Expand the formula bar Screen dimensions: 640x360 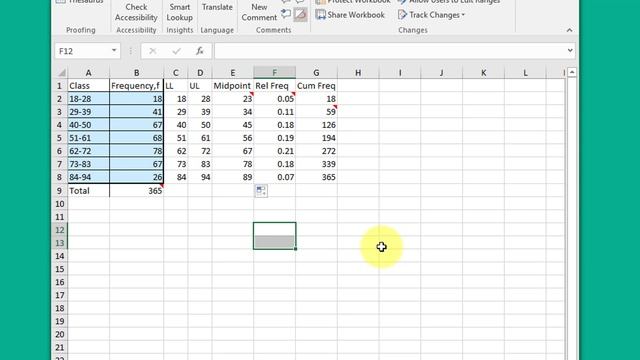pos(570,51)
